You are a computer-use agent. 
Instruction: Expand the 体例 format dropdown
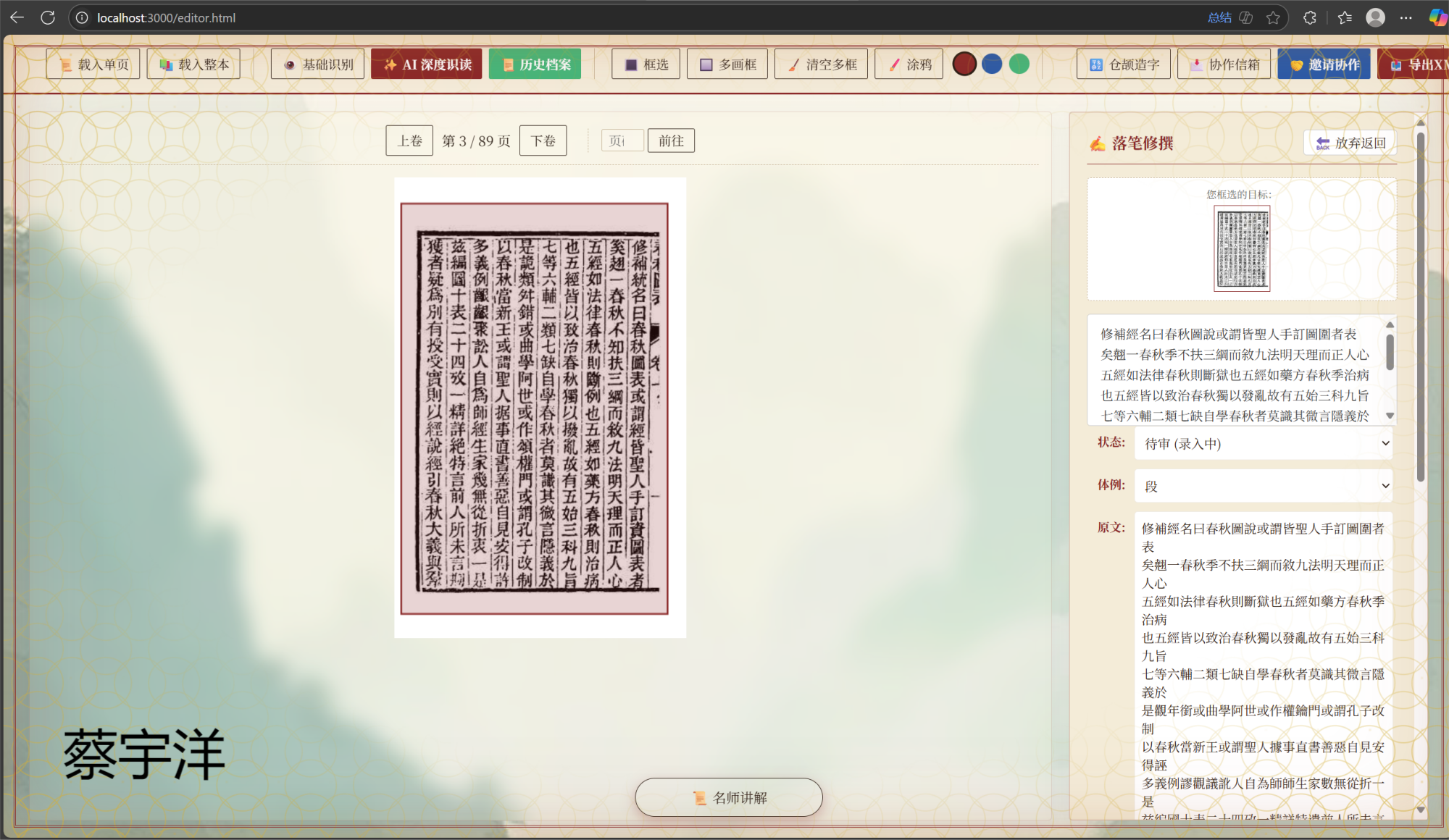coord(1264,486)
